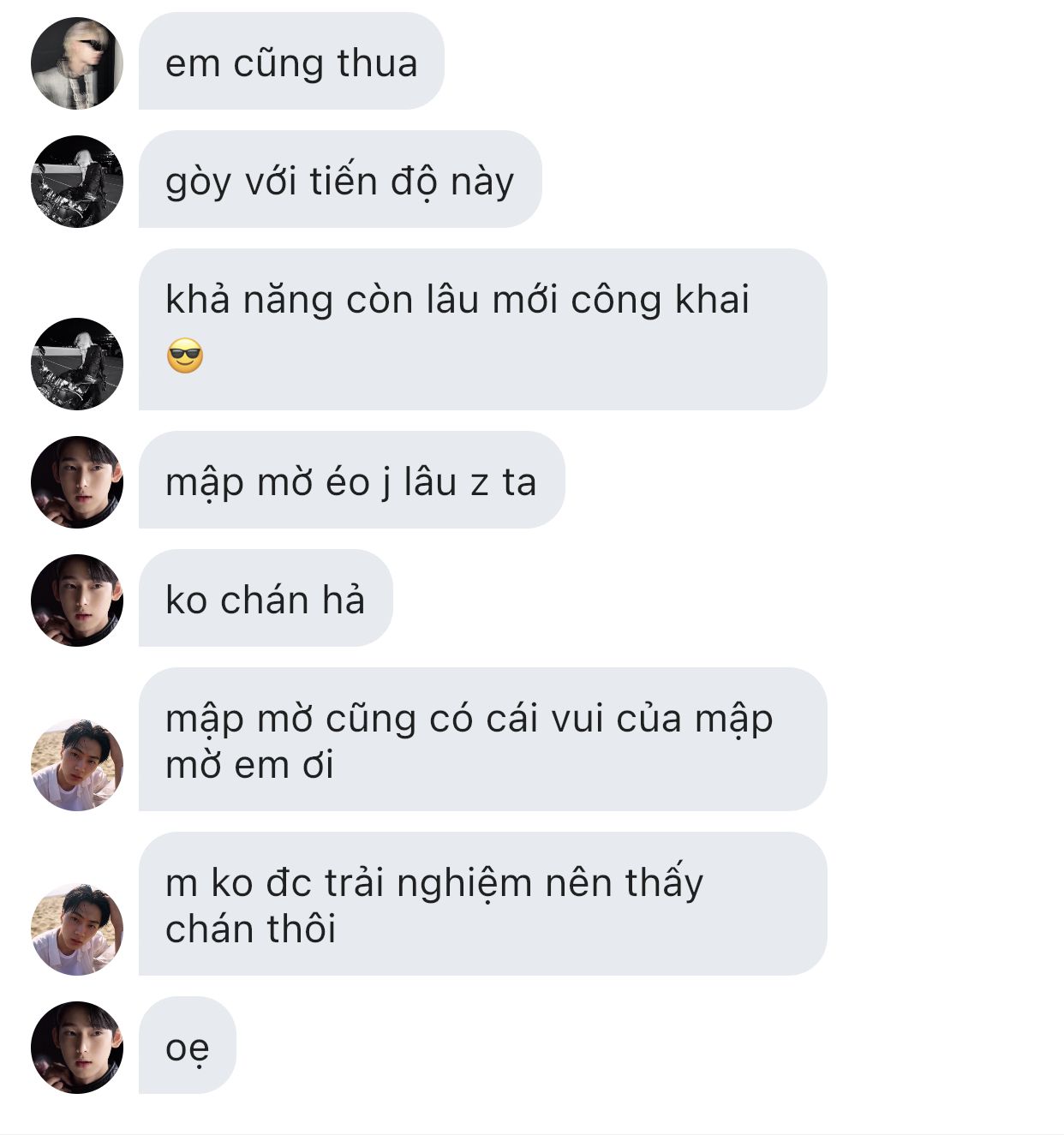
Task: Open profile picture beside 'mập mờ éo j lâu'
Action: click(77, 482)
